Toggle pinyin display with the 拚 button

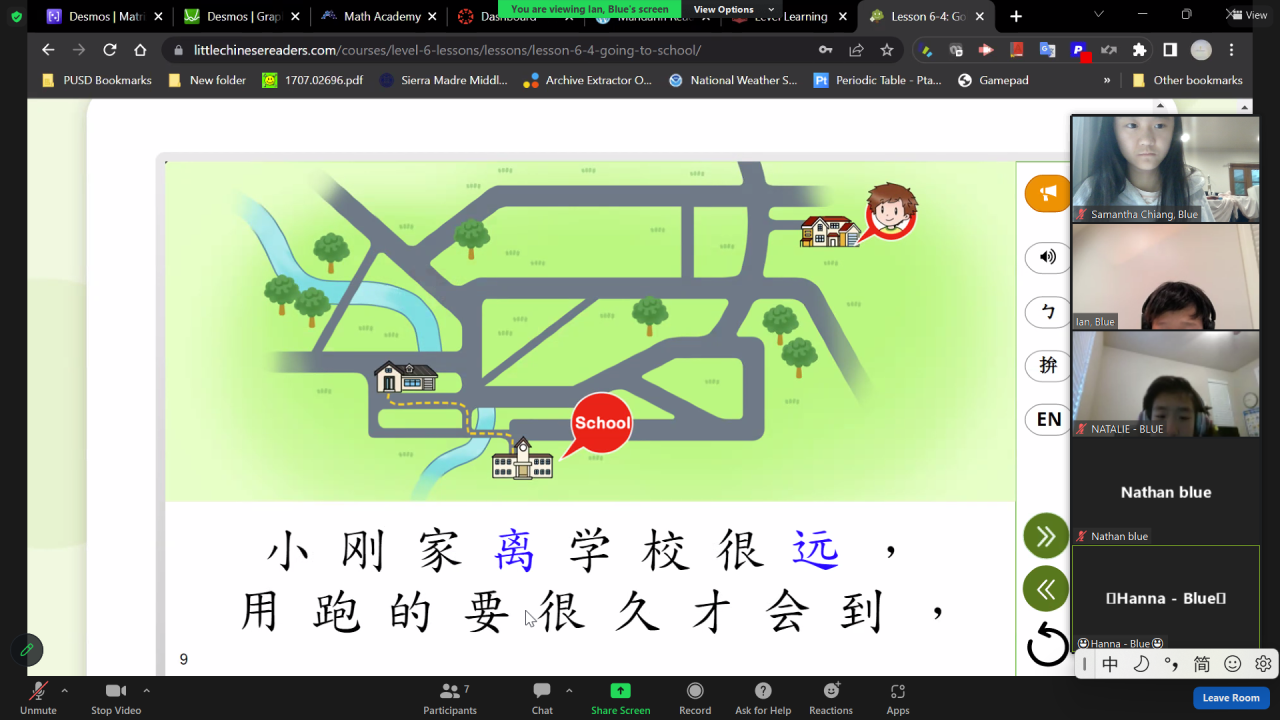[1047, 366]
